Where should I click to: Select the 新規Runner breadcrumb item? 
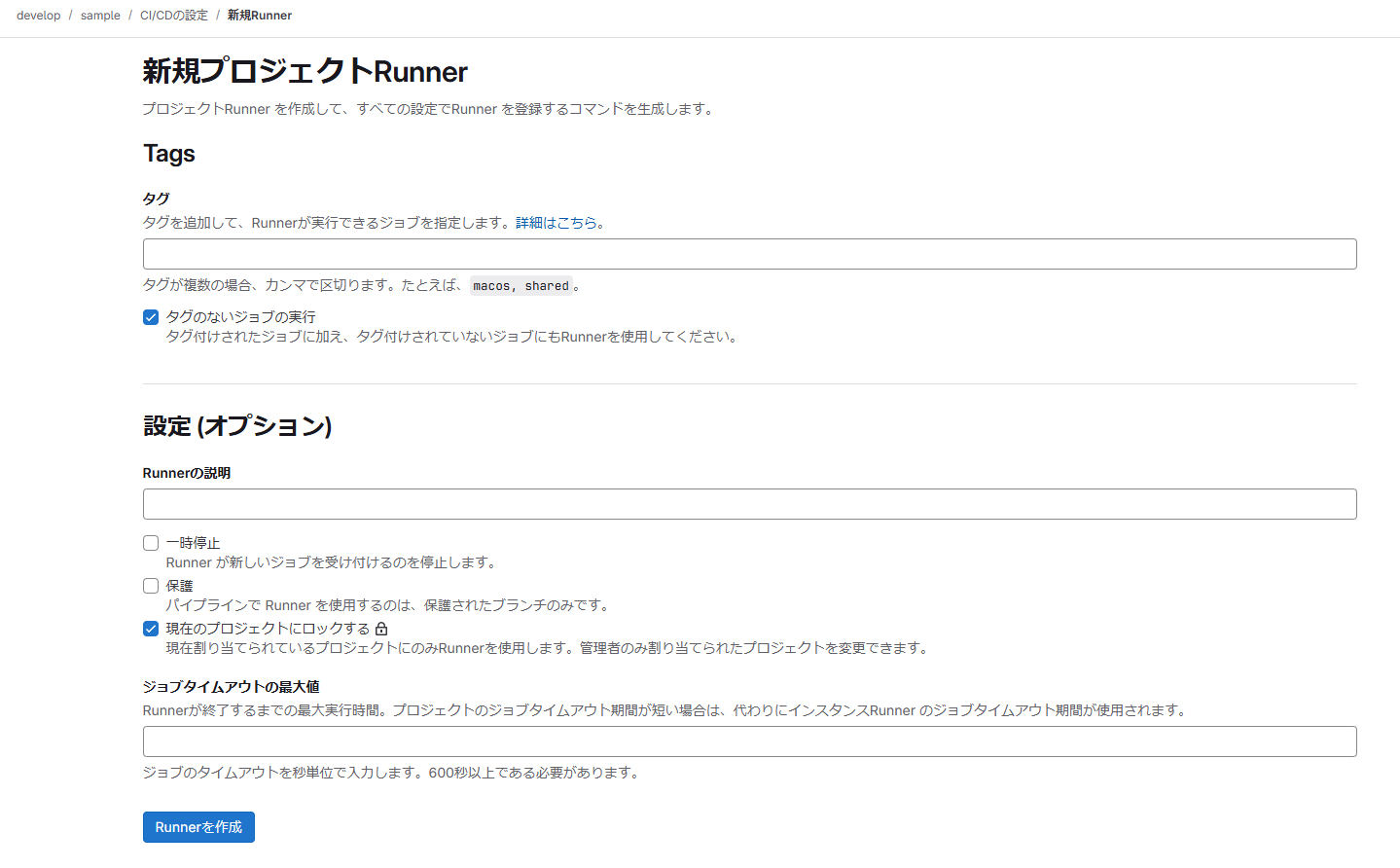tap(259, 15)
